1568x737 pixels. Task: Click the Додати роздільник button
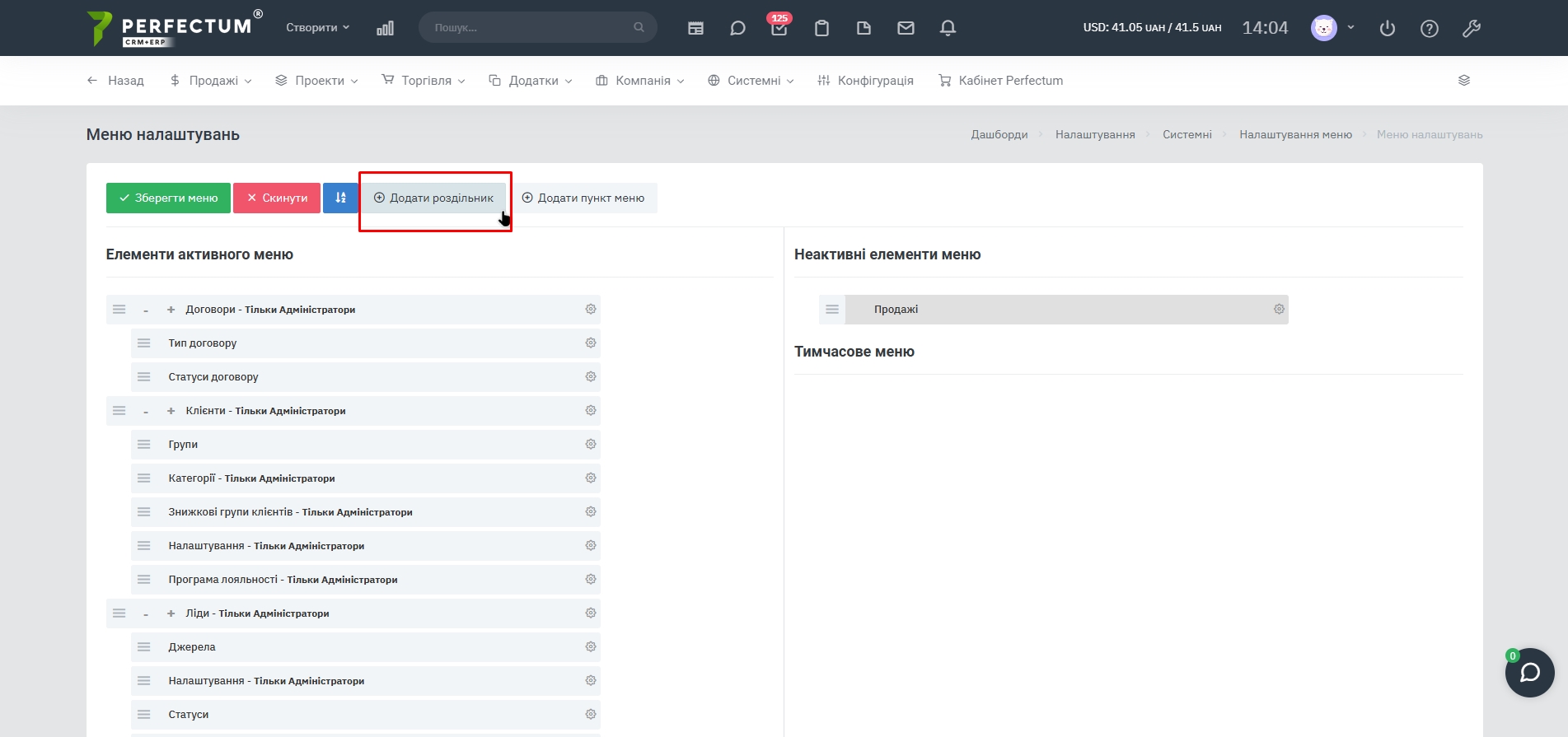pyautogui.click(x=433, y=198)
